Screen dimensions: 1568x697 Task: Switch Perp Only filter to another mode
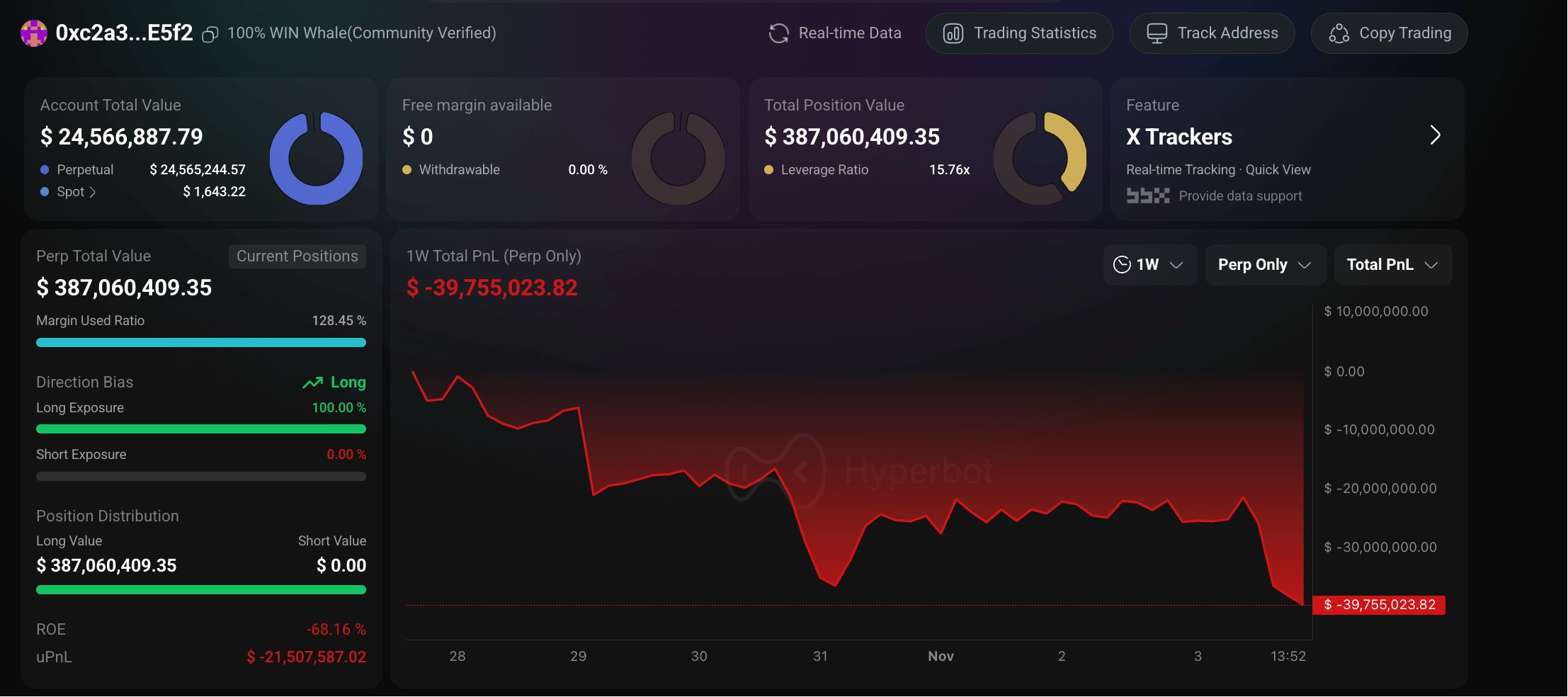point(1265,264)
